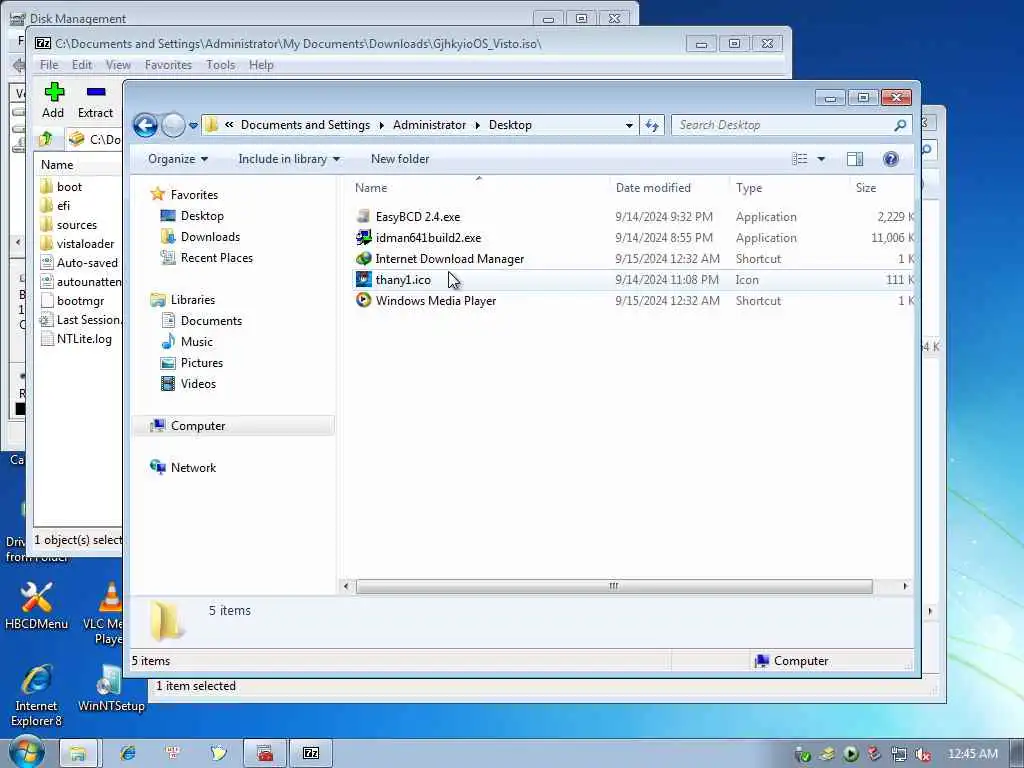Open the Help menu in 7-Zip
The width and height of the screenshot is (1024, 768).
[261, 65]
